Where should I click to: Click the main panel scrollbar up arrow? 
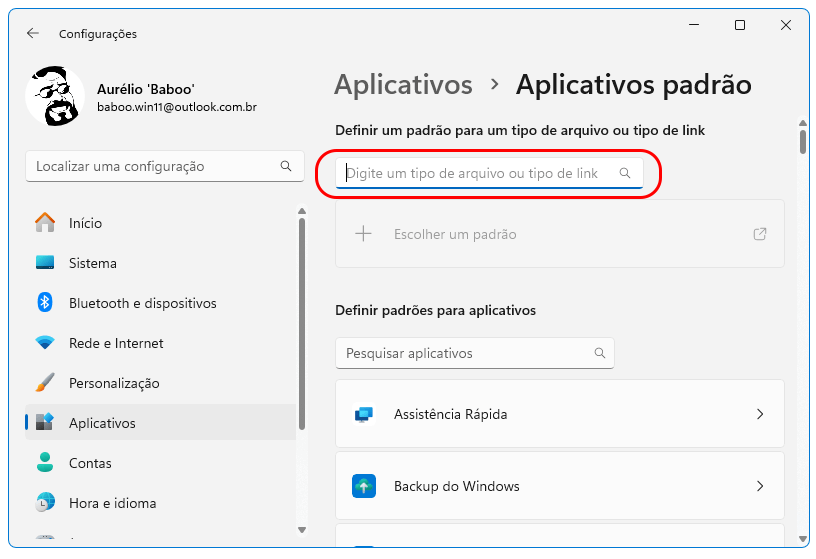[803, 123]
